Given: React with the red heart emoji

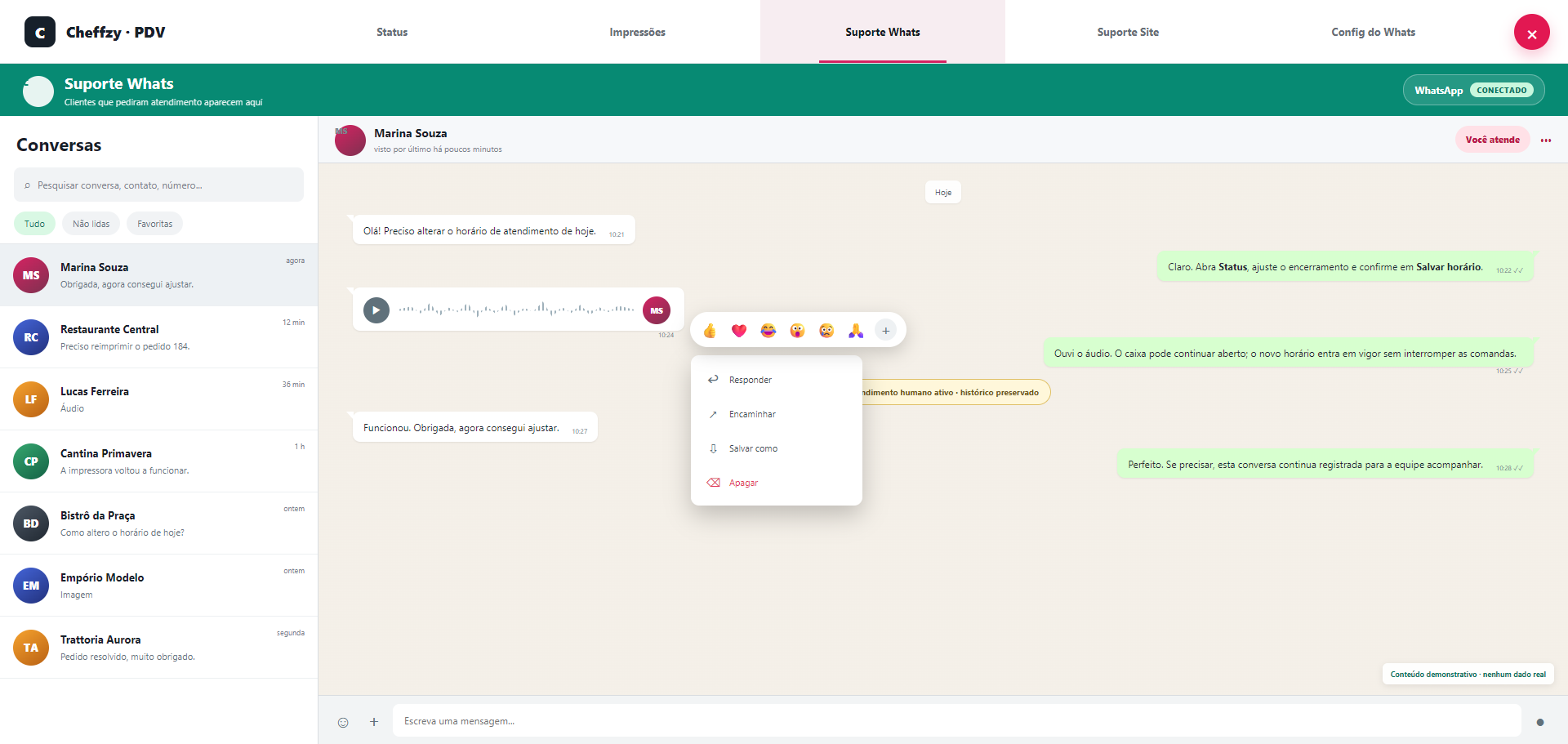Looking at the screenshot, I should [x=739, y=331].
